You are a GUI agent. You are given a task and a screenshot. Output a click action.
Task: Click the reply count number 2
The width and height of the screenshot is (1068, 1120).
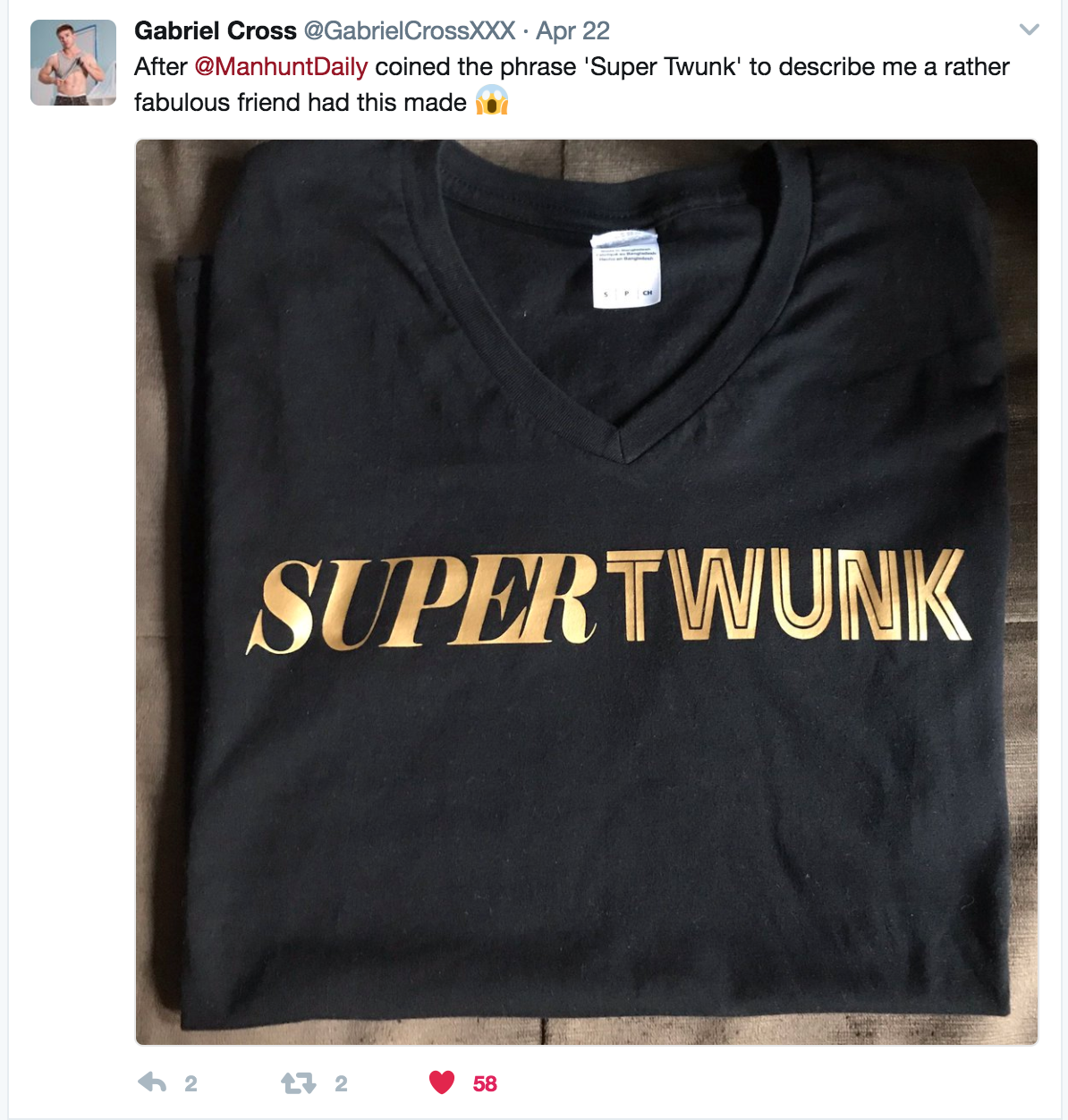pos(191,1084)
